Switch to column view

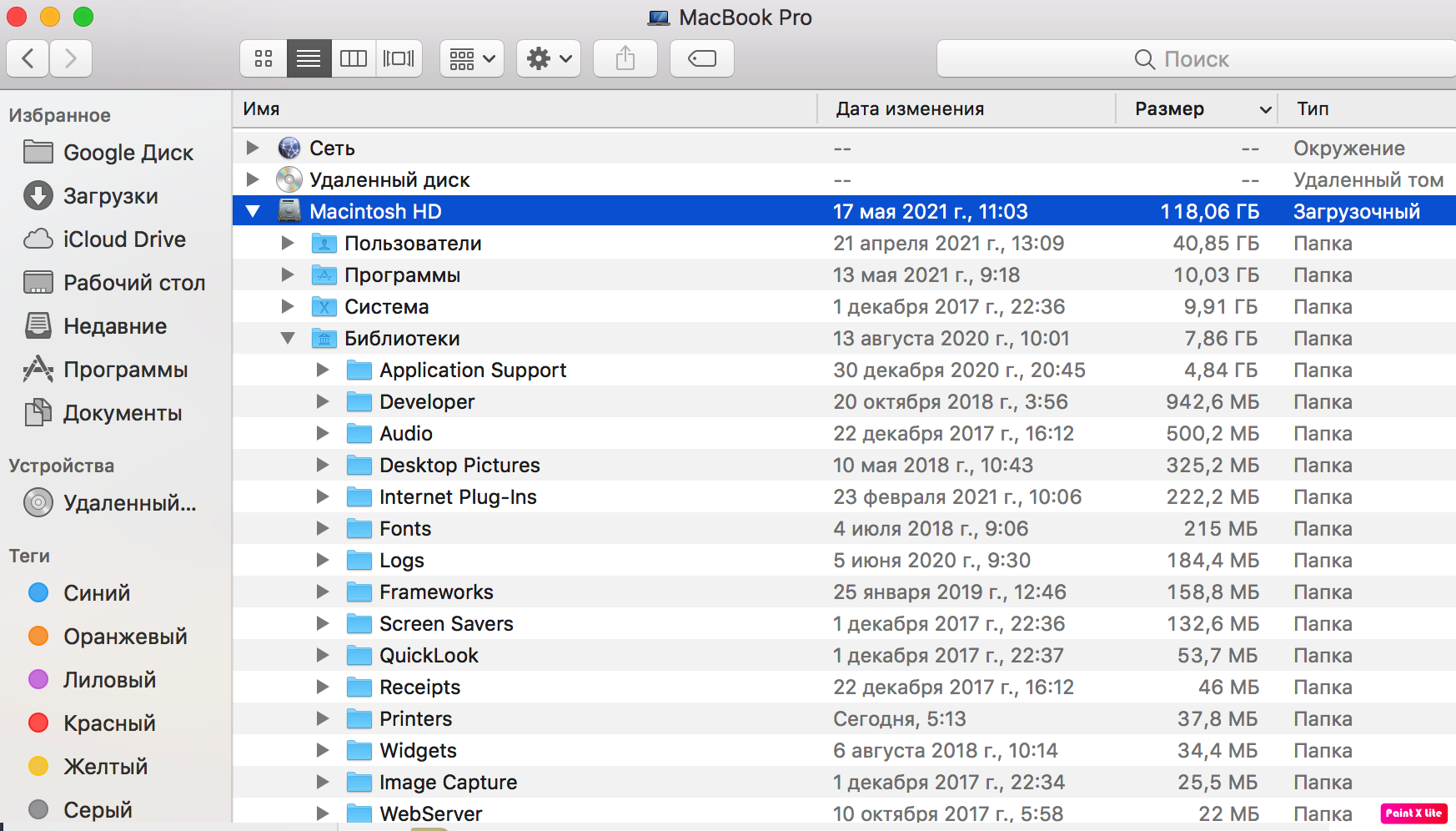click(x=354, y=58)
